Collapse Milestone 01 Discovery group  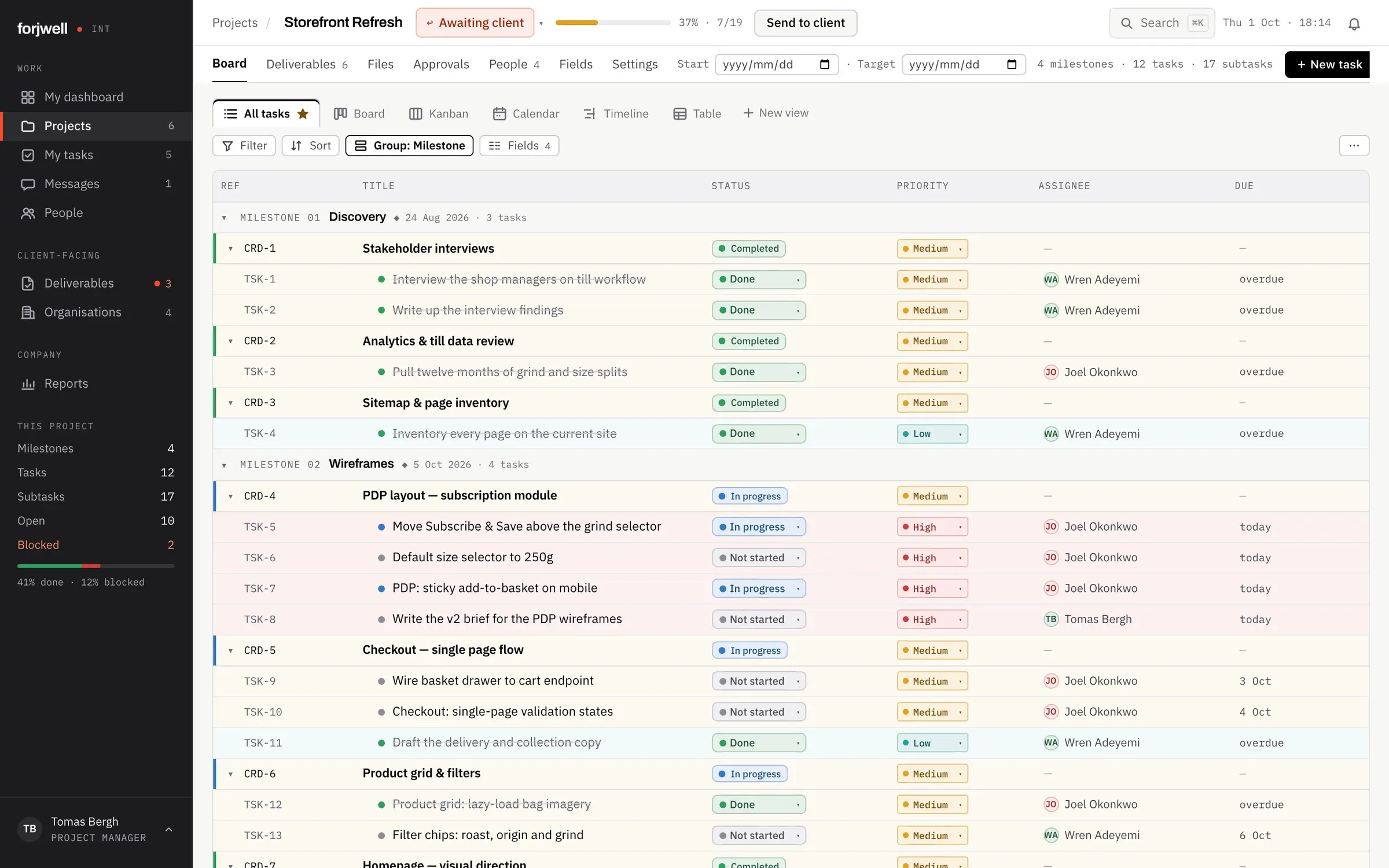click(224, 218)
